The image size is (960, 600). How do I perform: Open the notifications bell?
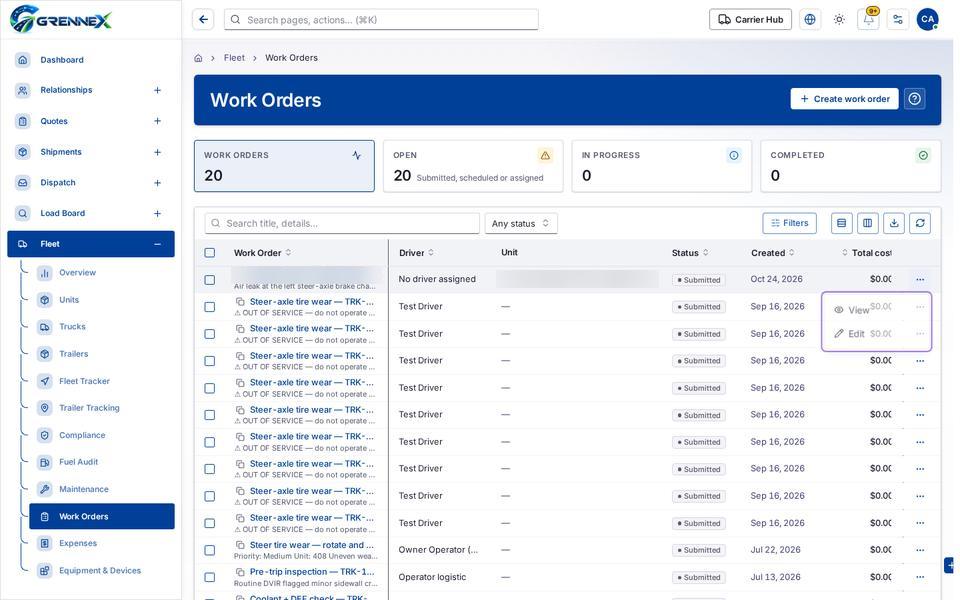pos(868,20)
